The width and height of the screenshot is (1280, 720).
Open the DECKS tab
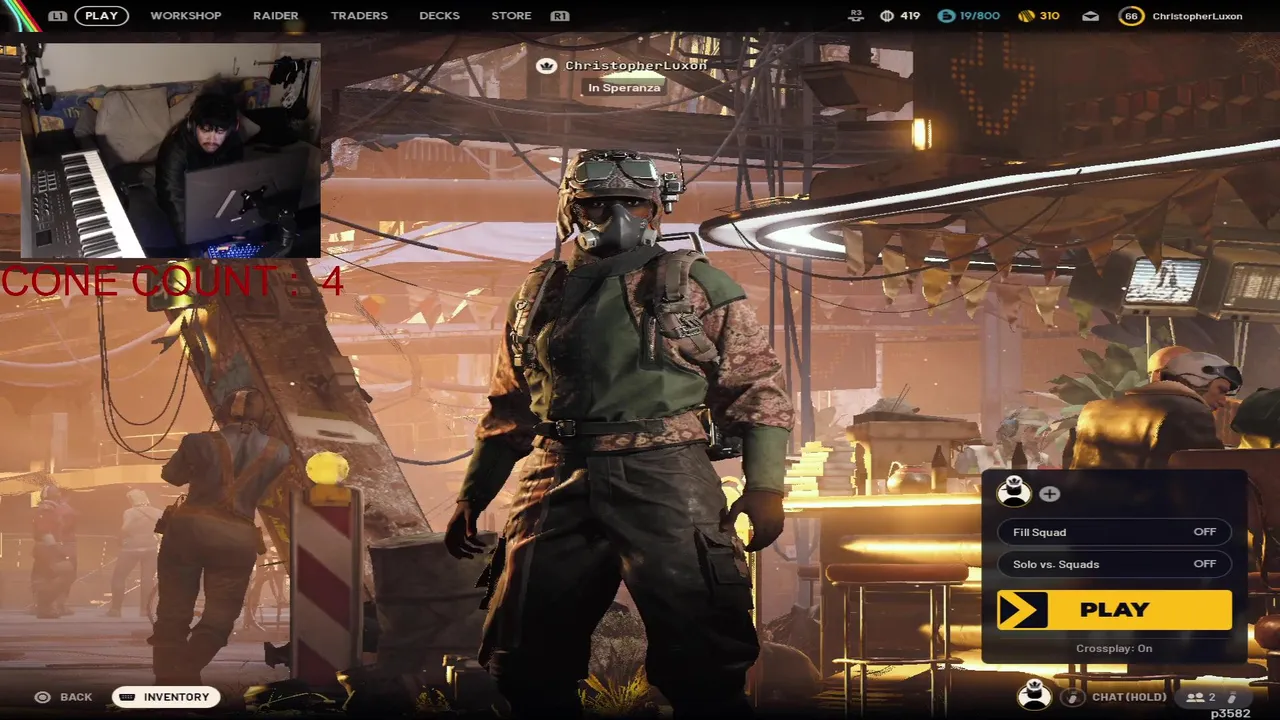click(440, 16)
